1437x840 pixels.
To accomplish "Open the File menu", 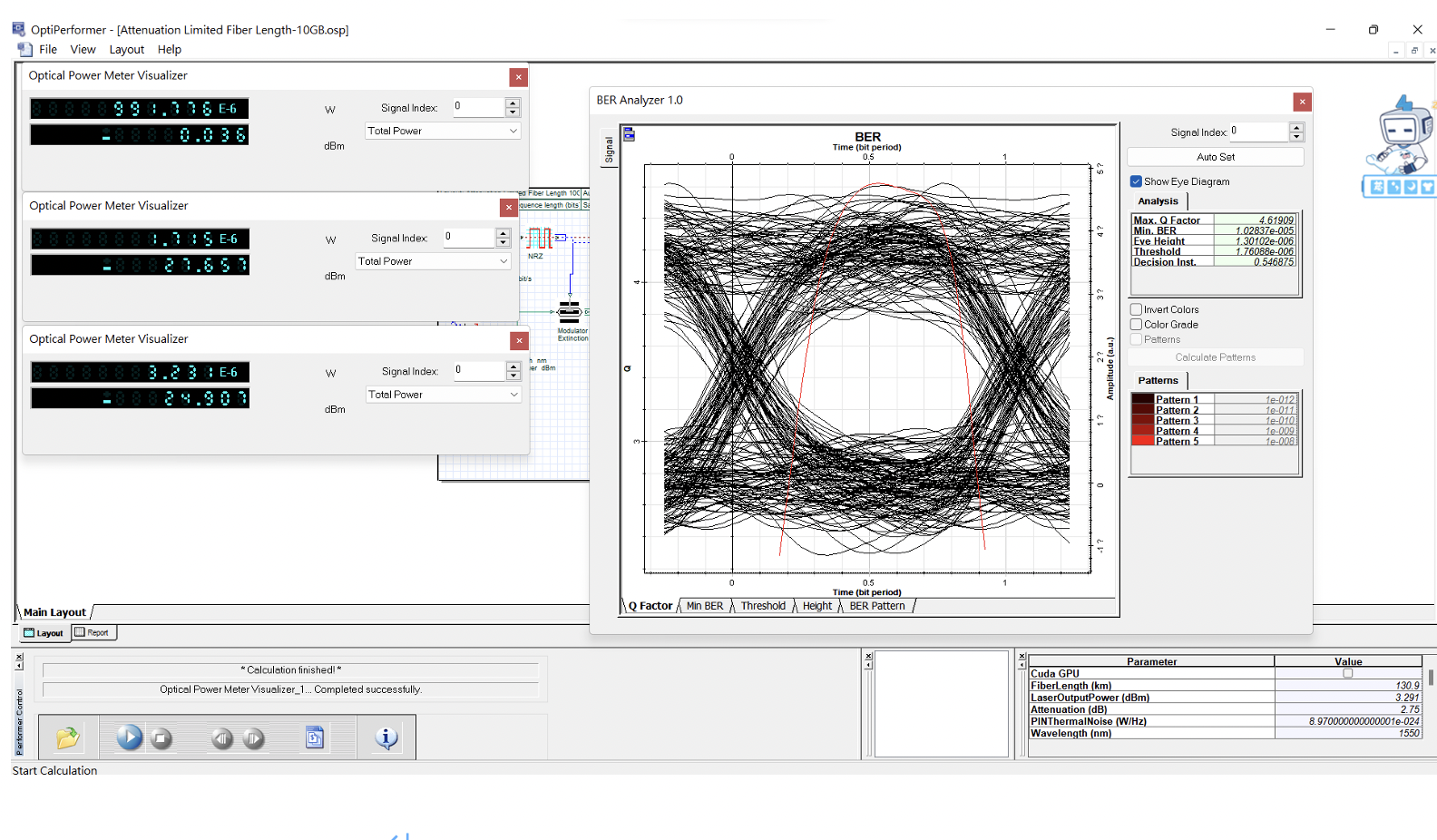I will coord(48,50).
